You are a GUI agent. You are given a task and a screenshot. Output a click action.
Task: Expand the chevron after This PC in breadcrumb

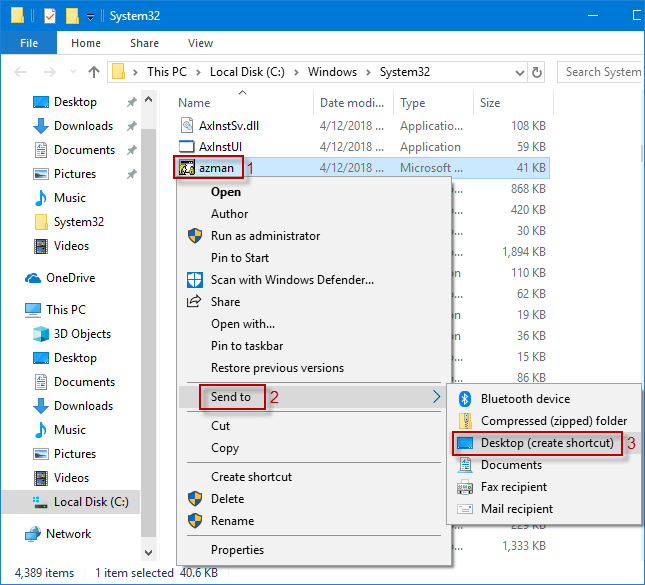point(198,72)
